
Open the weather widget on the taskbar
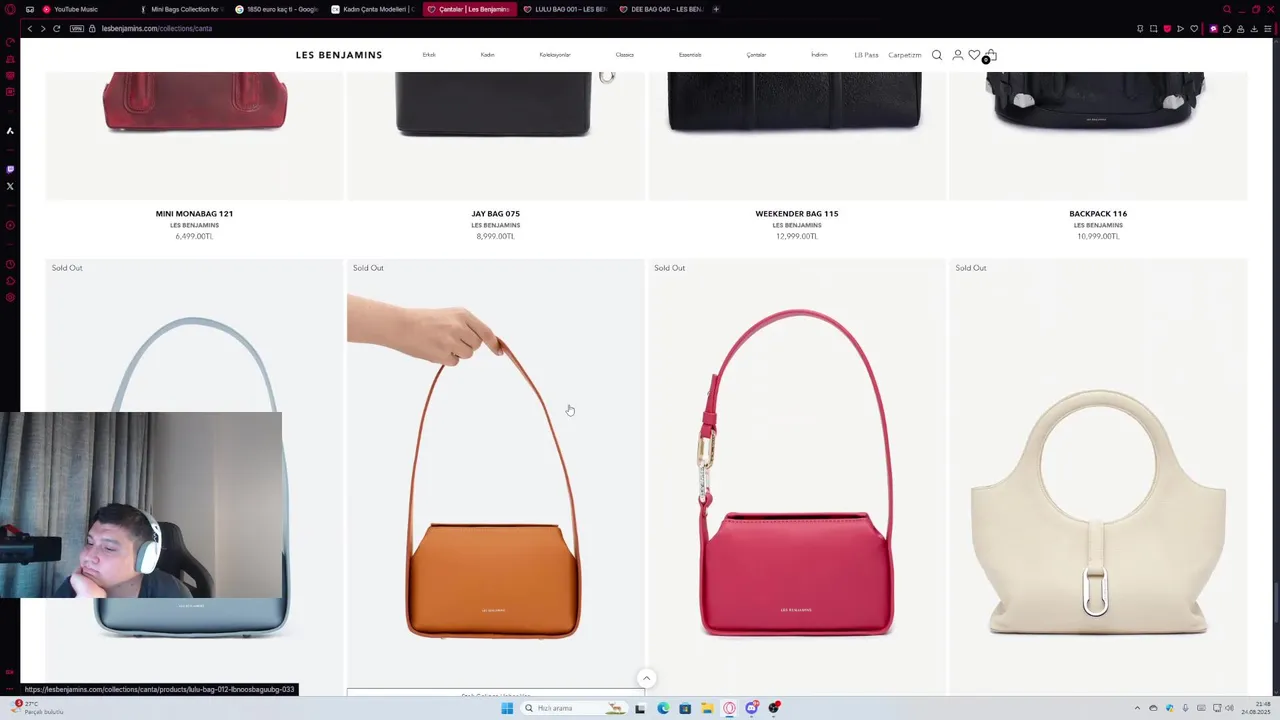[x=35, y=708]
